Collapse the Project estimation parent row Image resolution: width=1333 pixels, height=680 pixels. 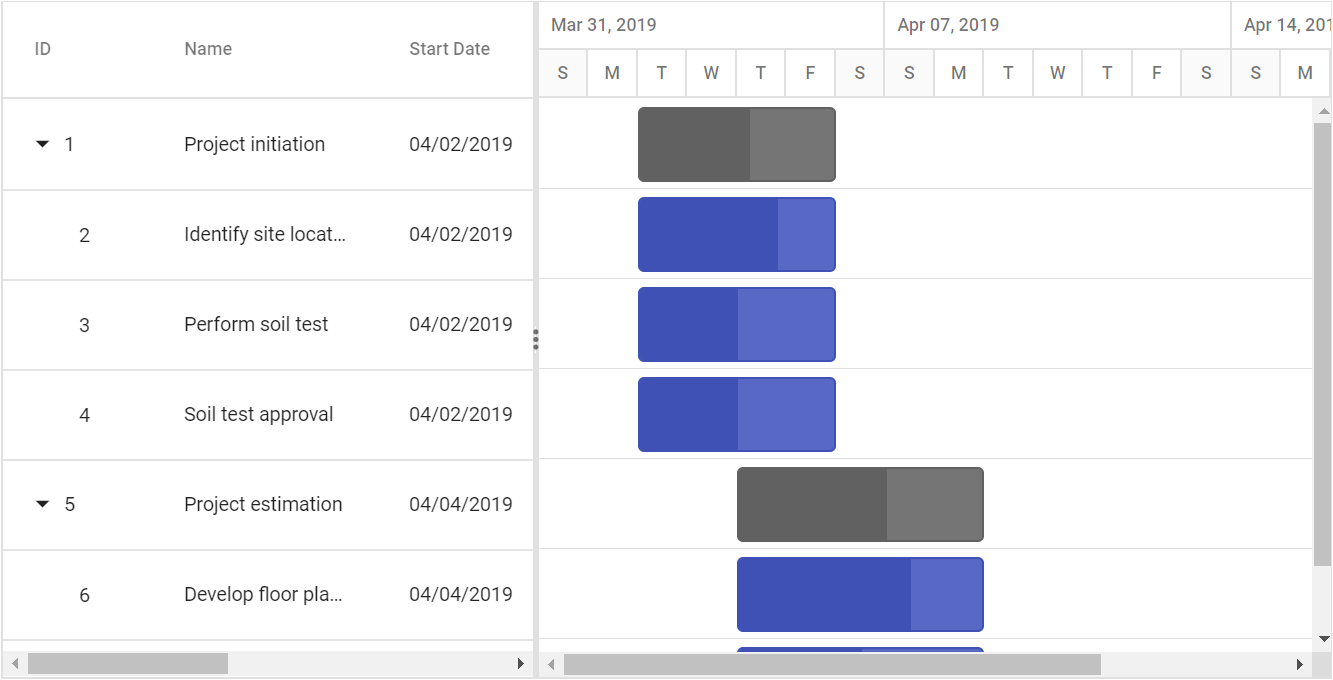[x=42, y=504]
